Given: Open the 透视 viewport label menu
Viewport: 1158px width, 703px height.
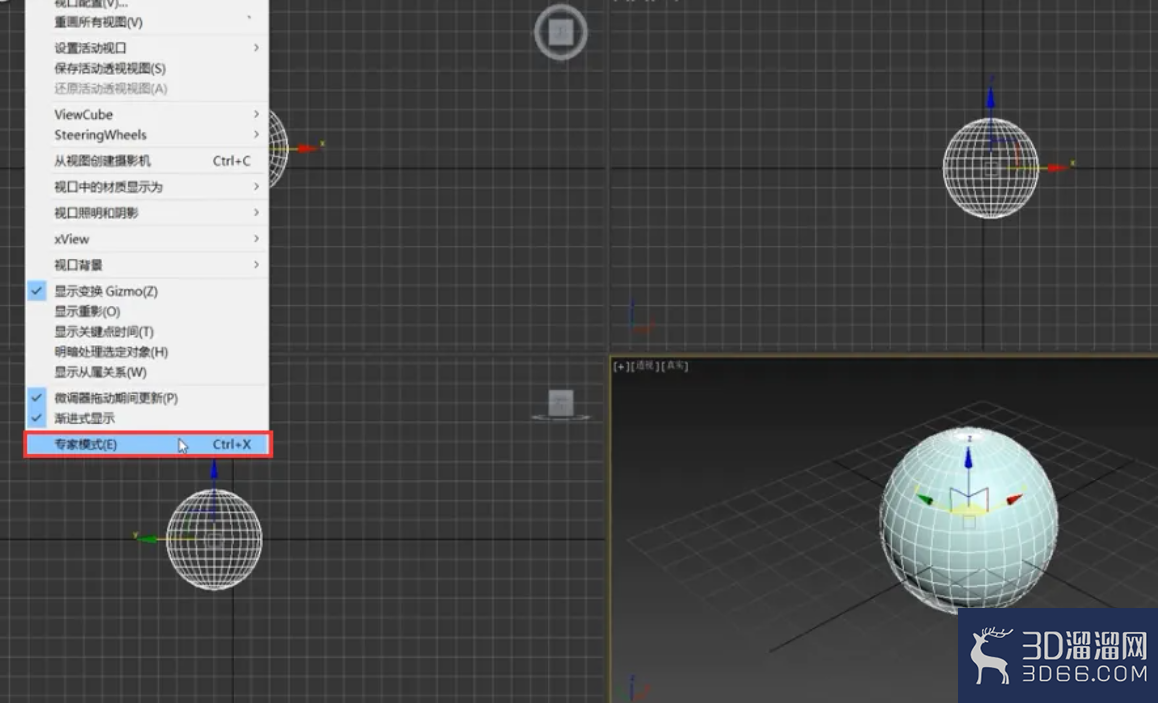Looking at the screenshot, I should point(645,366).
